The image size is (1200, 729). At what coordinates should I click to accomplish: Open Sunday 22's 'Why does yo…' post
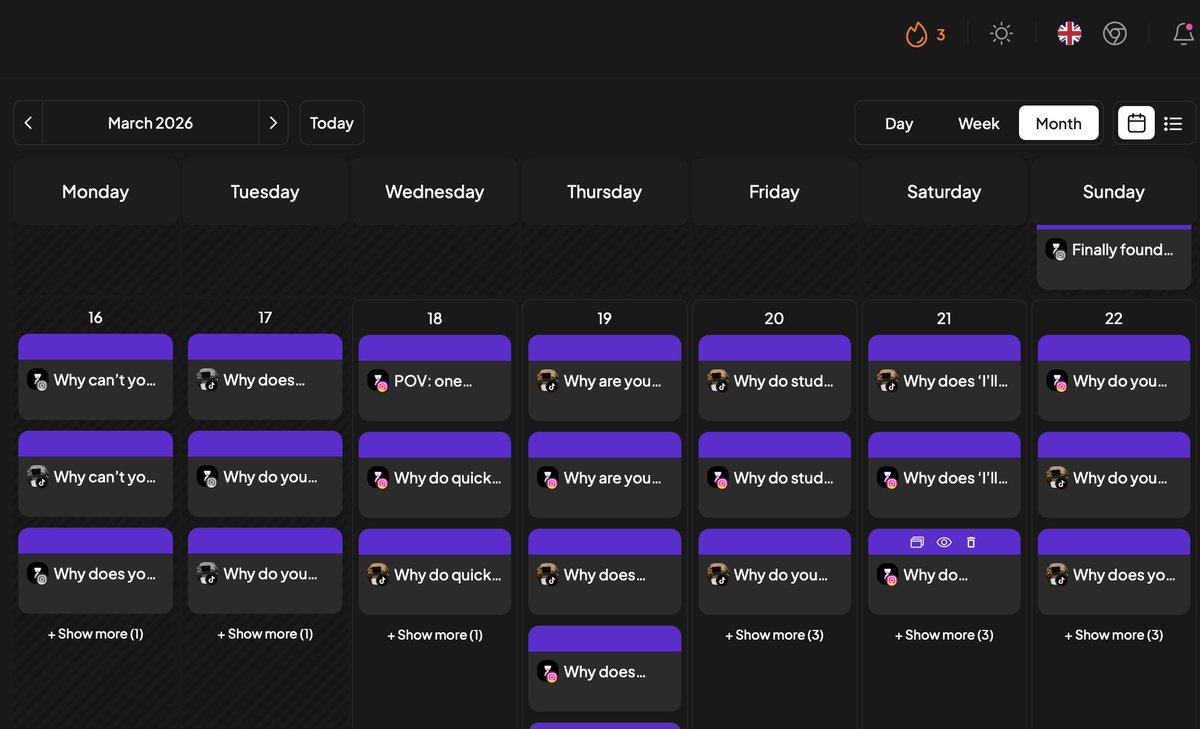(1114, 572)
